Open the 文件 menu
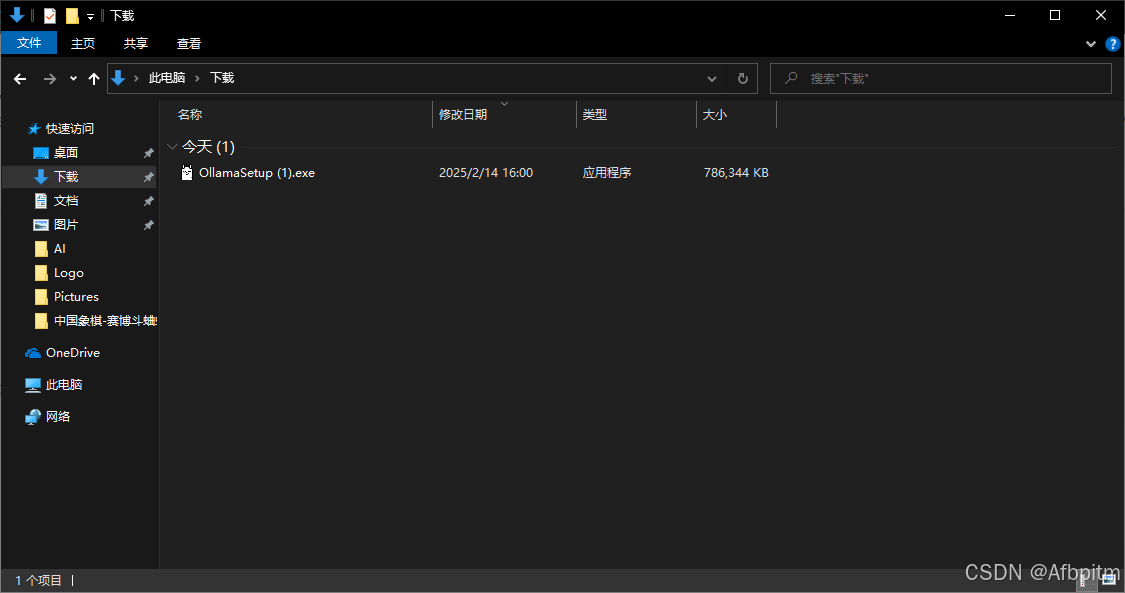 click(29, 43)
